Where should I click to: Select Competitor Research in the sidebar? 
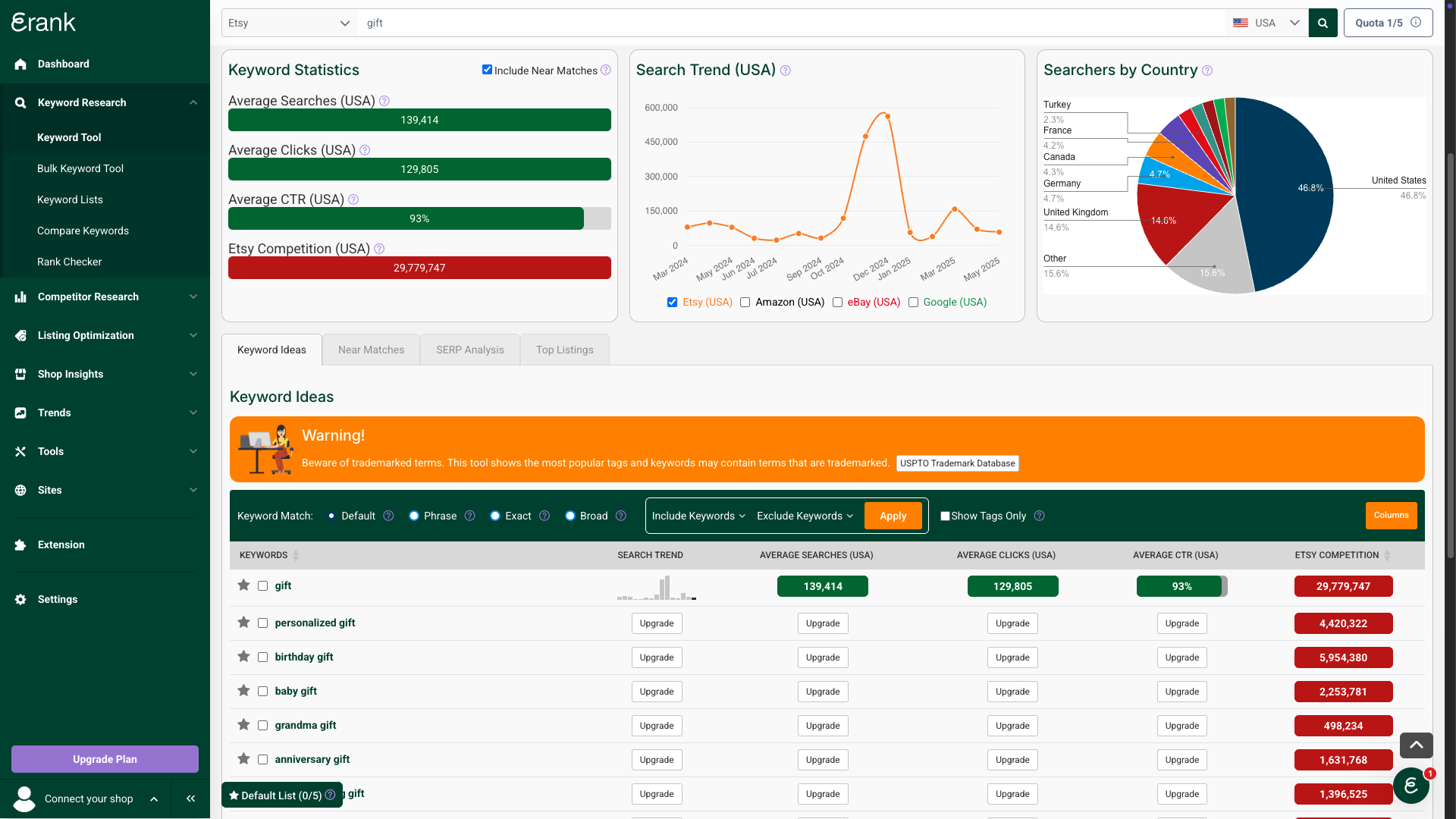coord(88,297)
